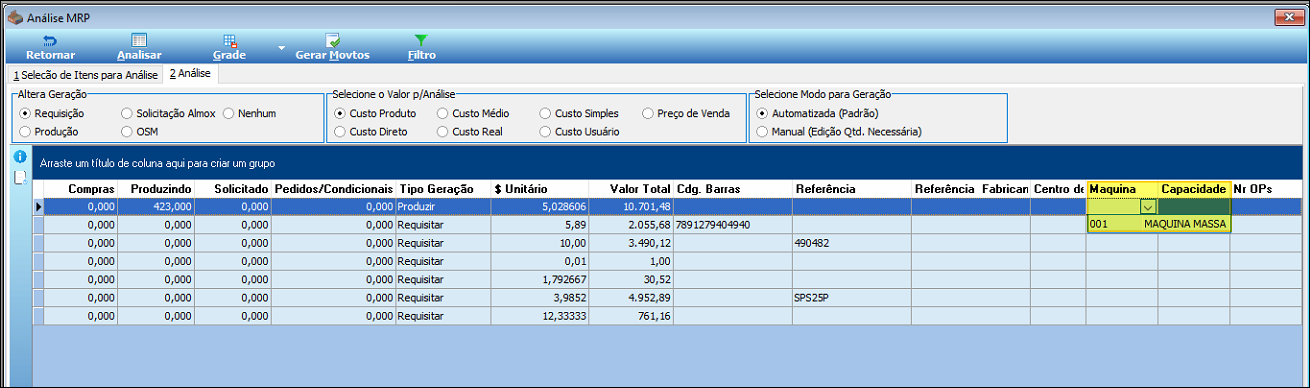Sort by Pedidos/Condicionais column header
The height and width of the screenshot is (388, 1310).
[334, 189]
